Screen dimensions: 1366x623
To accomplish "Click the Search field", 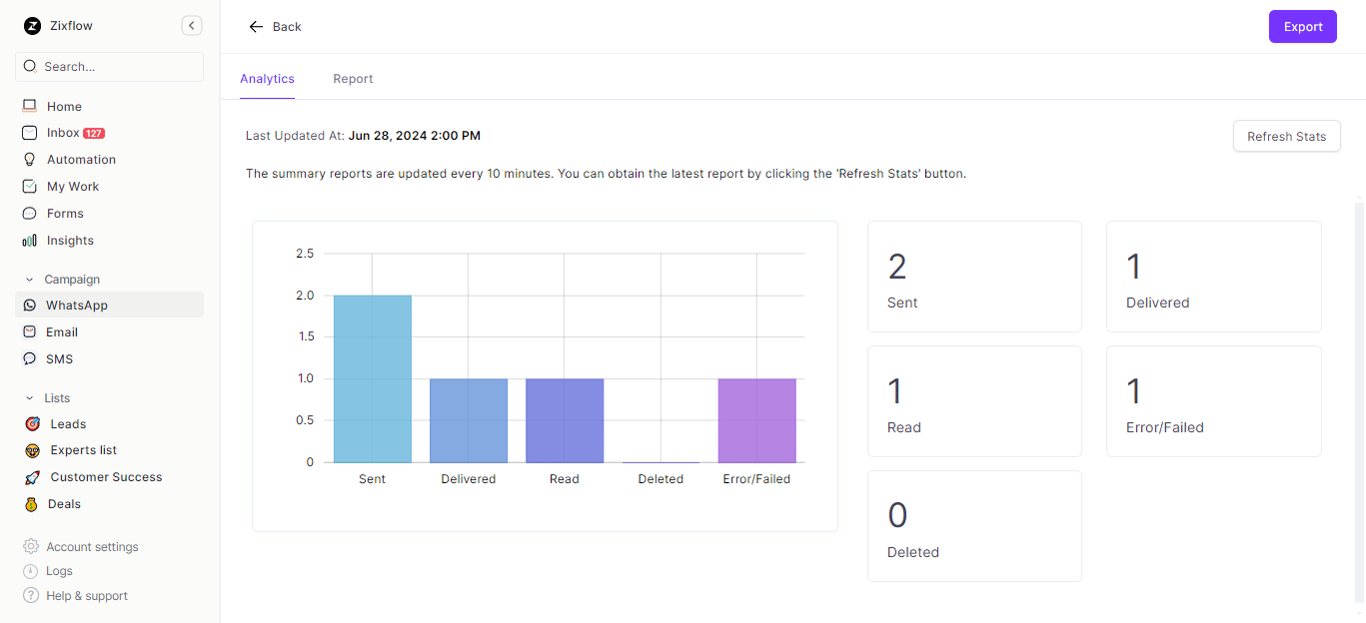I will (108, 66).
